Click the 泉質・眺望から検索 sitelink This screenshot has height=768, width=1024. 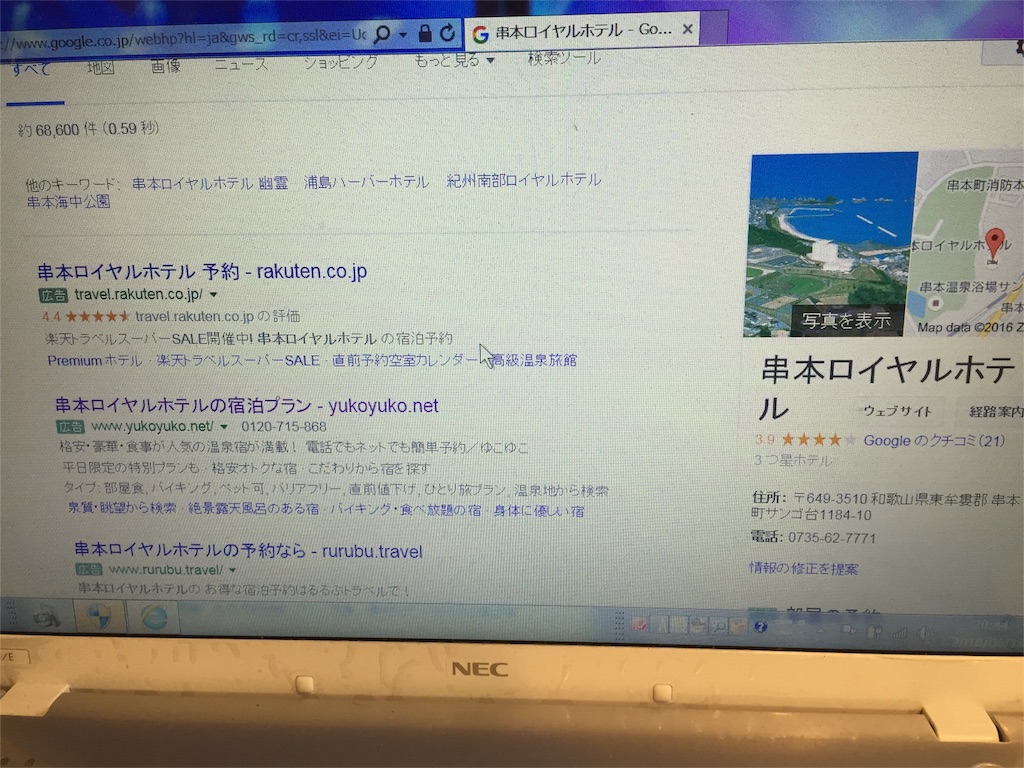point(122,507)
